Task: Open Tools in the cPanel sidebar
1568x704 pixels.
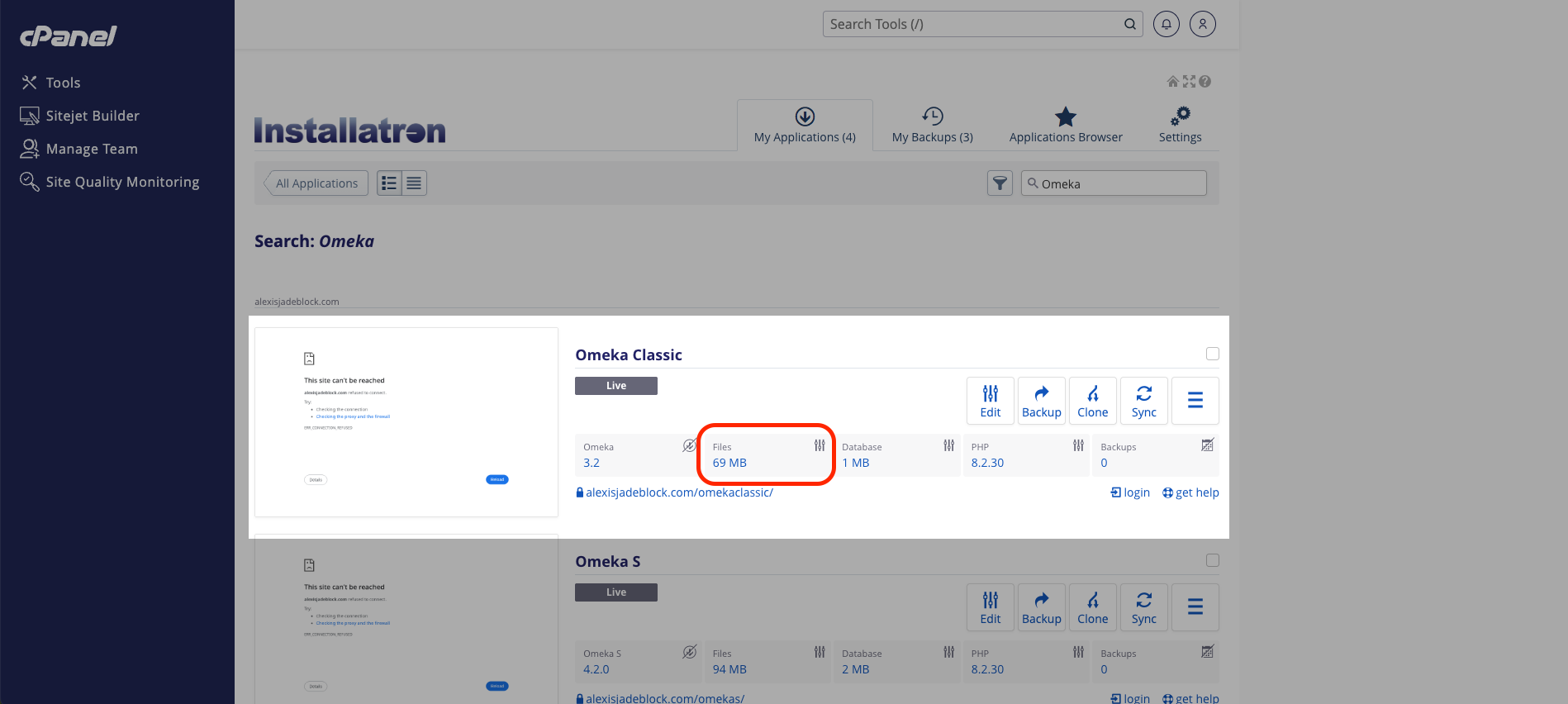Action: click(x=50, y=83)
